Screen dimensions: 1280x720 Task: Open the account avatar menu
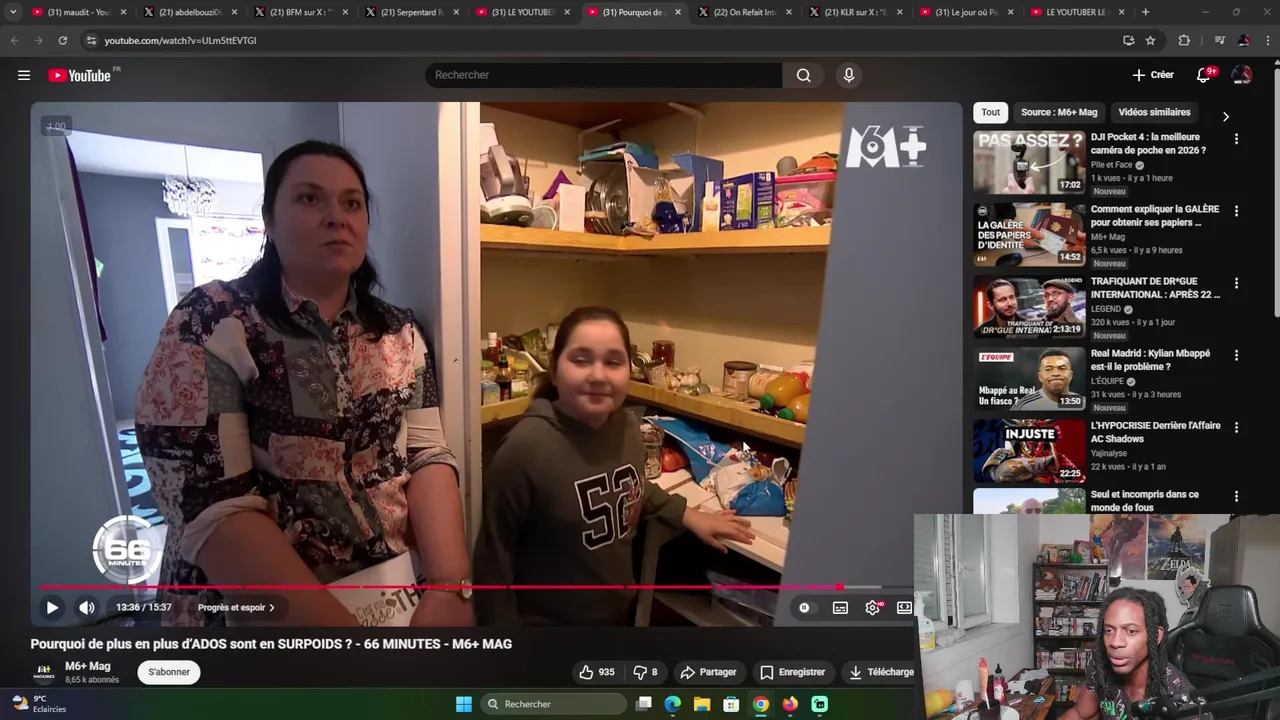[x=1242, y=75]
